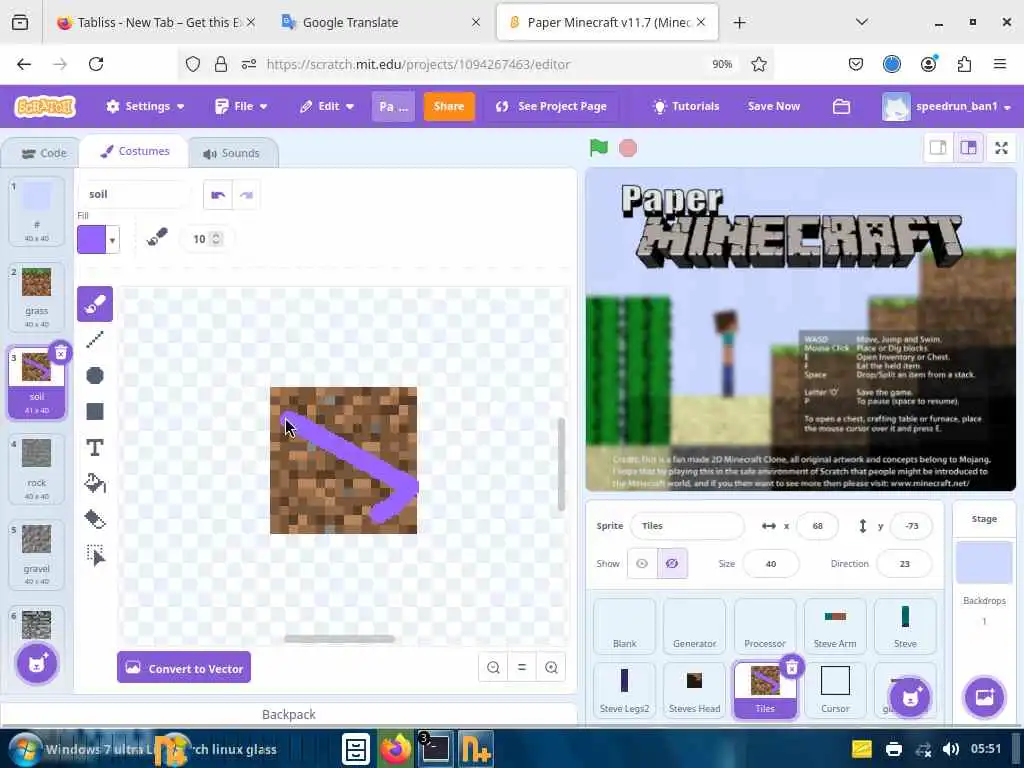Image resolution: width=1024 pixels, height=768 pixels.
Task: Click See Project Page button
Action: tap(551, 106)
